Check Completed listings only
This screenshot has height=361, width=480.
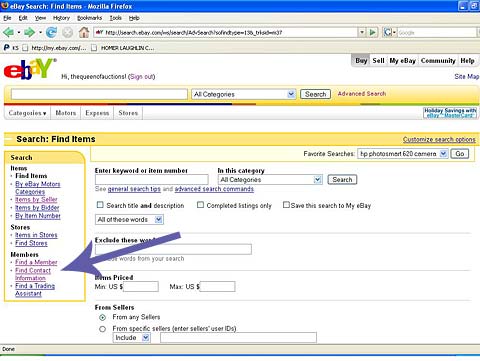pyautogui.click(x=200, y=205)
